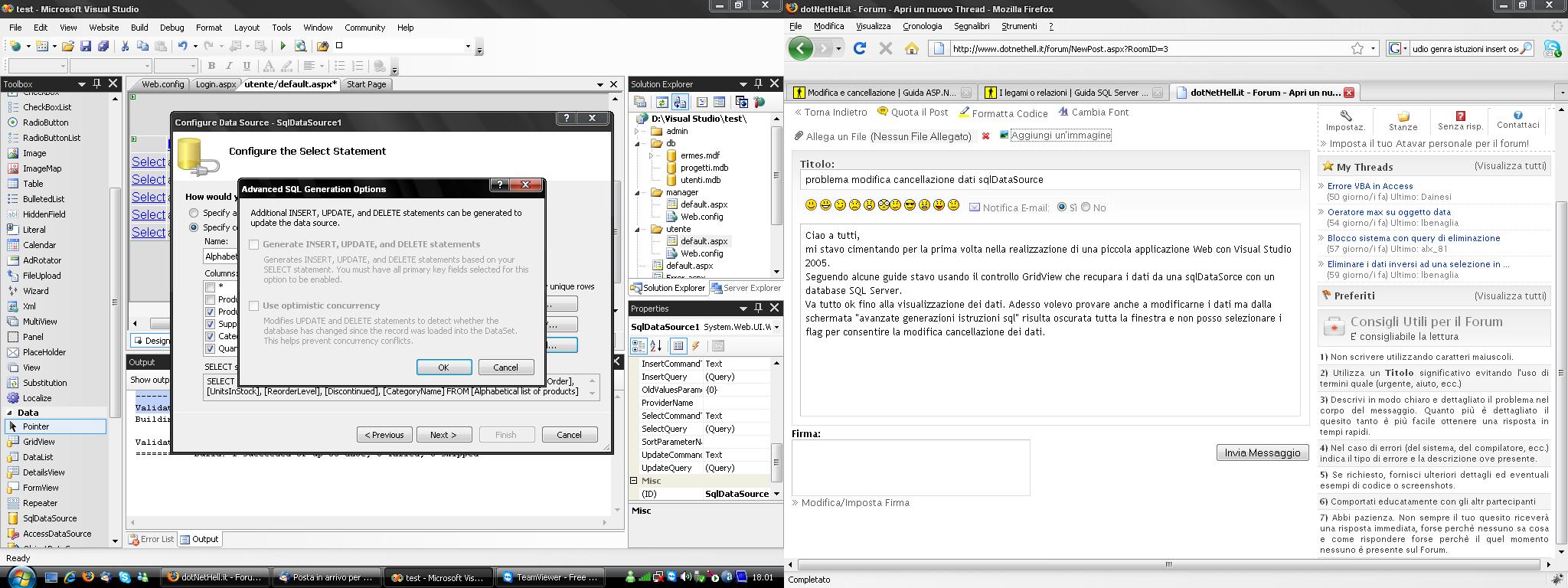
Task: Open Firefox back-history dropdown arrow
Action: pos(838,48)
